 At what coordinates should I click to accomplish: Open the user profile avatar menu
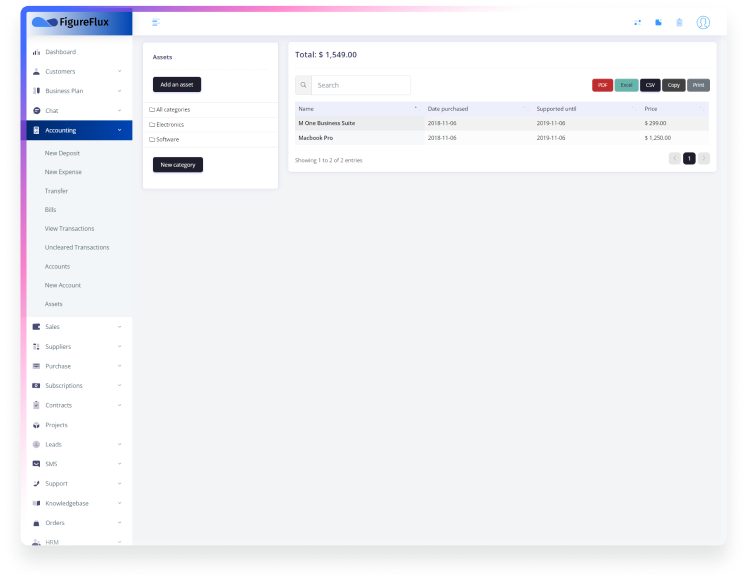tap(703, 22)
